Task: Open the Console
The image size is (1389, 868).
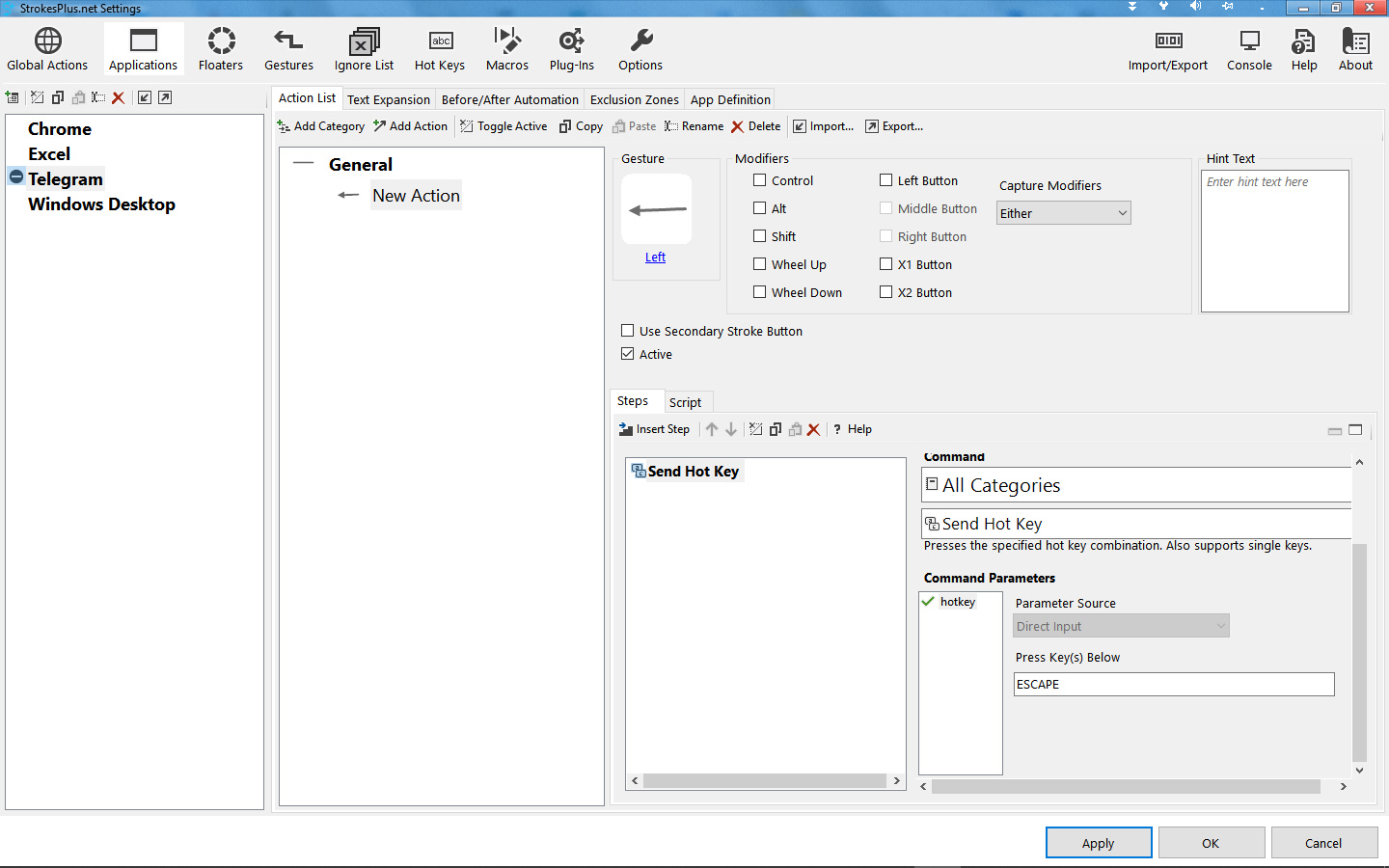Action: point(1249,49)
